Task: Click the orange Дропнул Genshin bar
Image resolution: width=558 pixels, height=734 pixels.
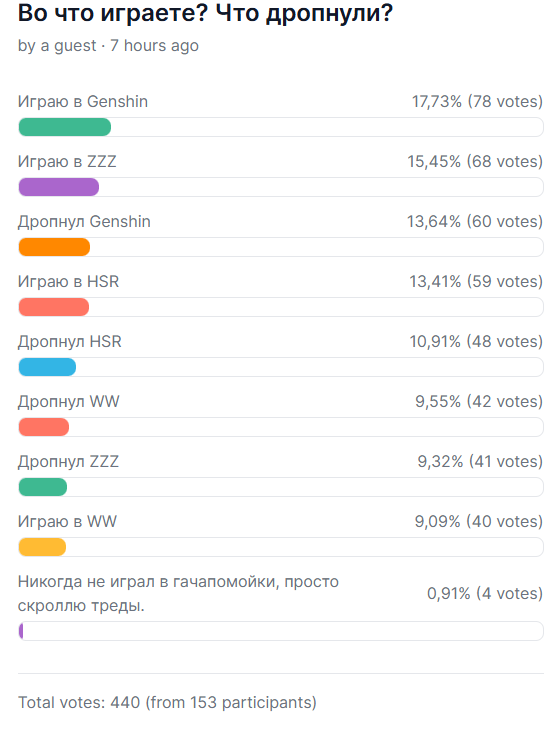Action: (54, 247)
